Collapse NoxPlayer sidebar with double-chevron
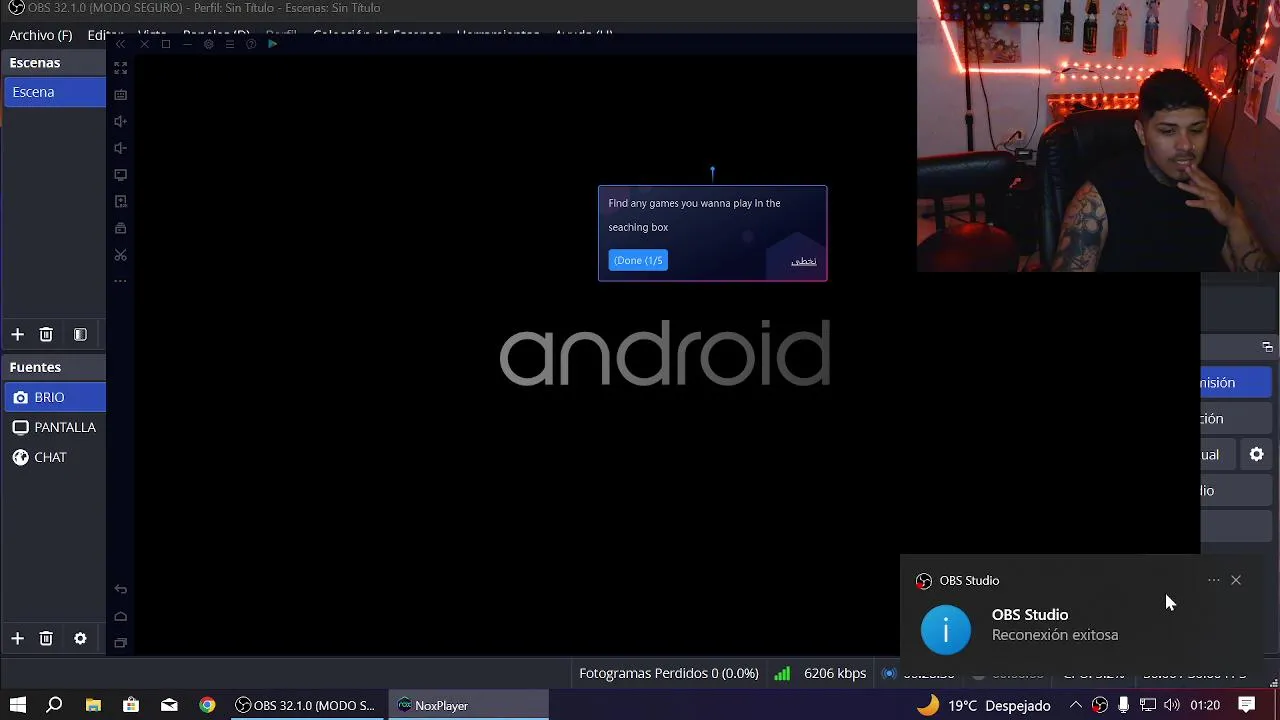This screenshot has width=1280, height=720. click(121, 44)
